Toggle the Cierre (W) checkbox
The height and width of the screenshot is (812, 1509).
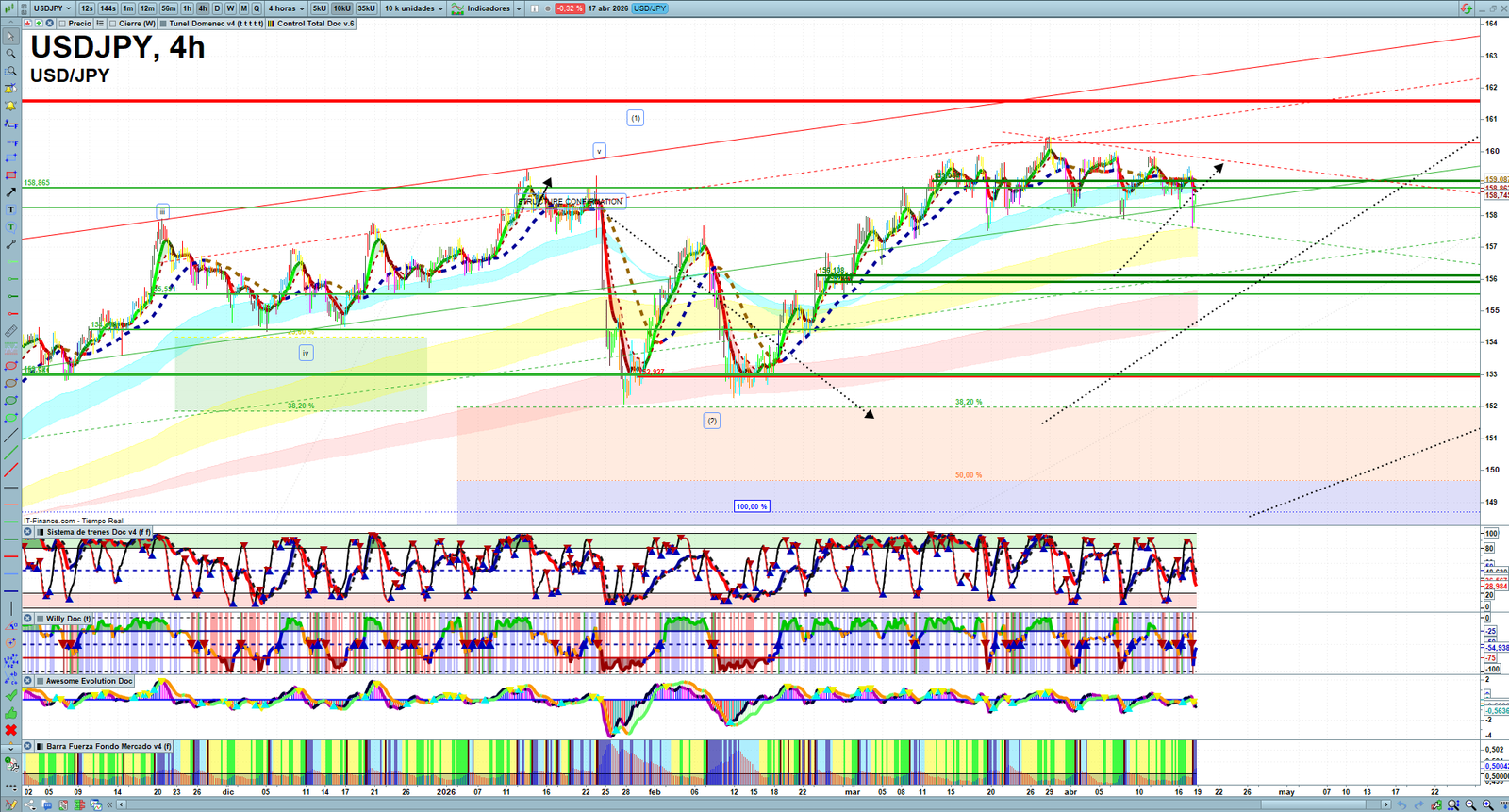click(x=113, y=24)
